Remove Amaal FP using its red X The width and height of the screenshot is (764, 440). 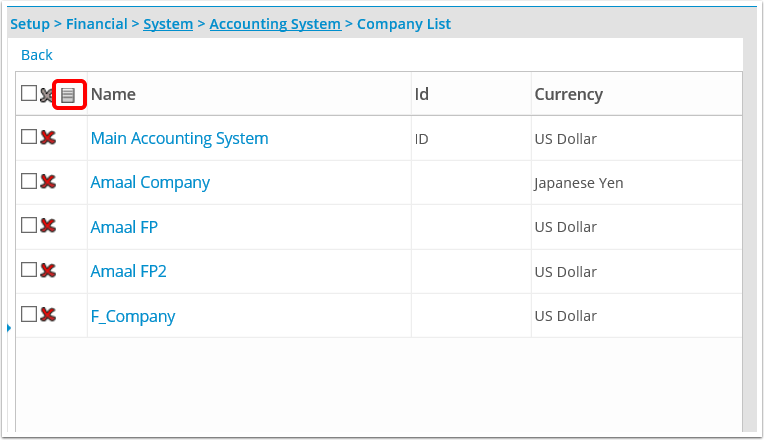tap(48, 226)
